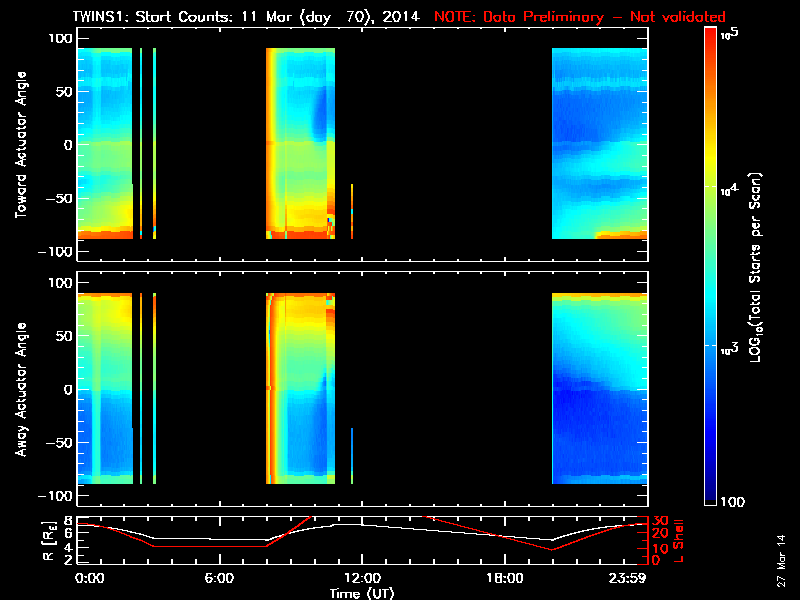This screenshot has height=600, width=800.
Task: Click the dark blue bottom of colorbar
Action: coord(711,494)
